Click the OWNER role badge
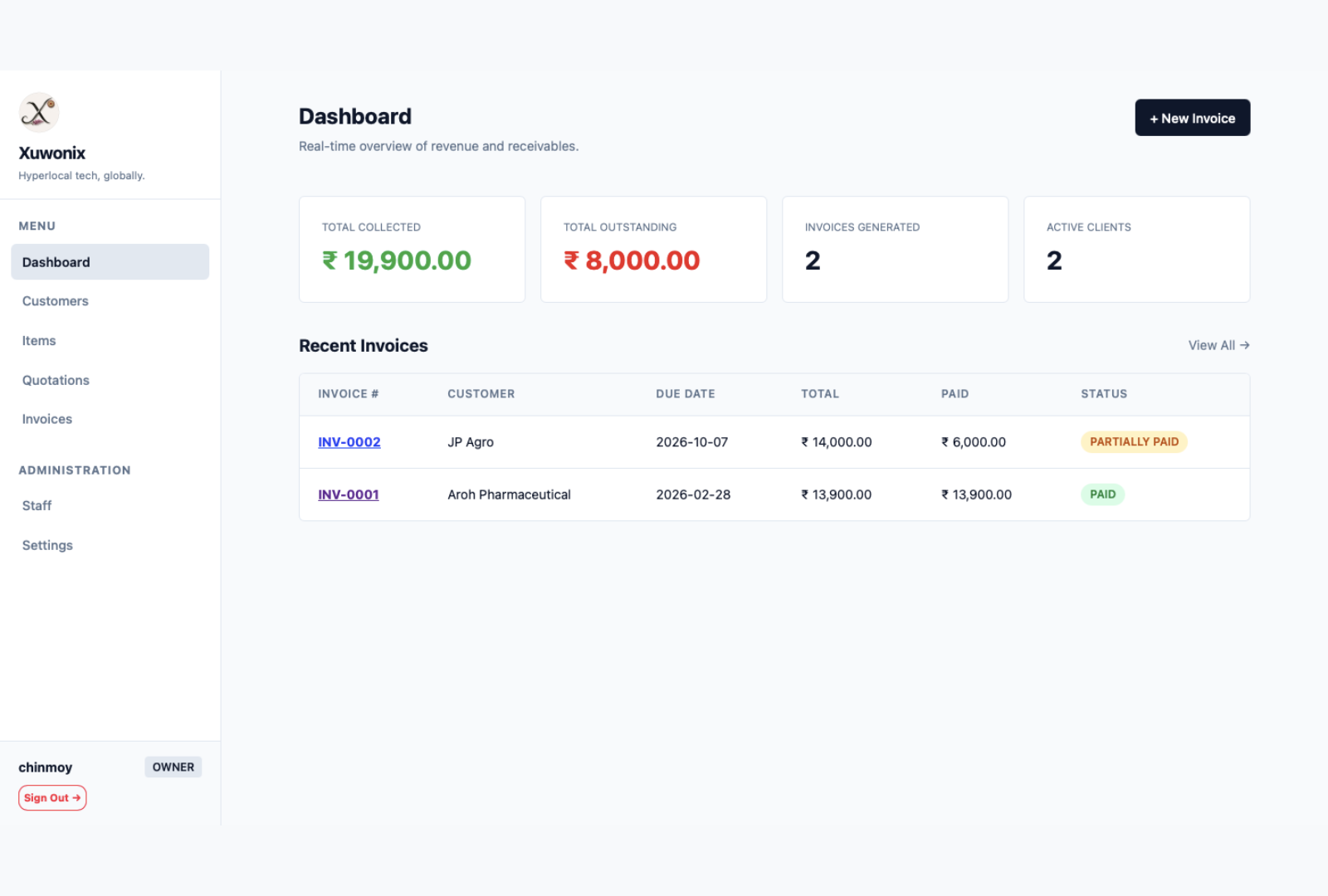This screenshot has height=896, width=1328. point(173,767)
